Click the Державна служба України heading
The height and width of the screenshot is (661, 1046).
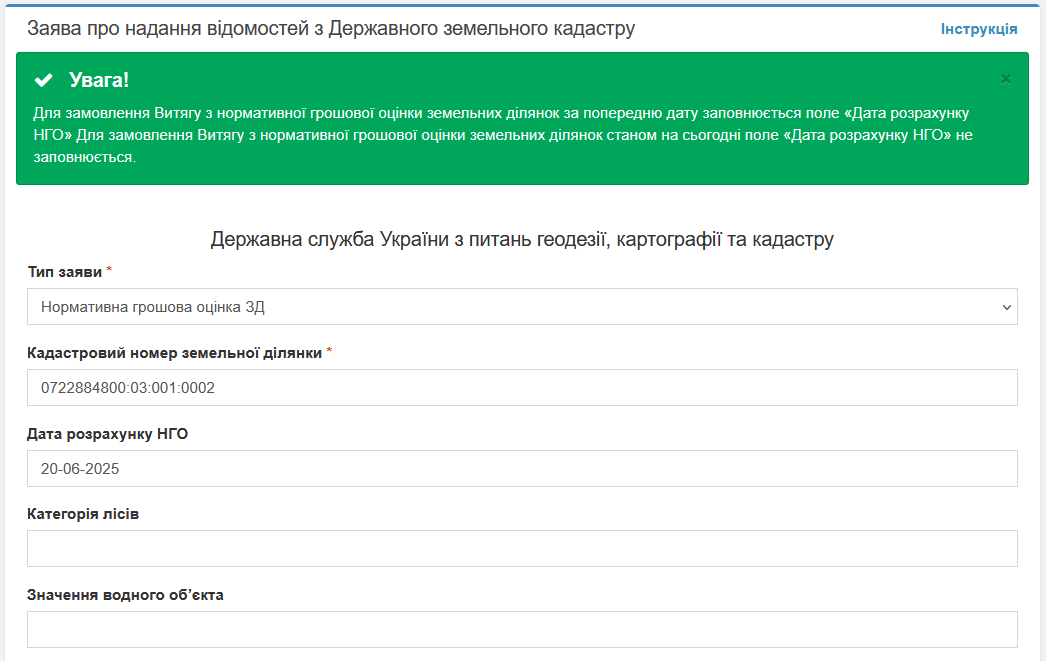coord(521,240)
